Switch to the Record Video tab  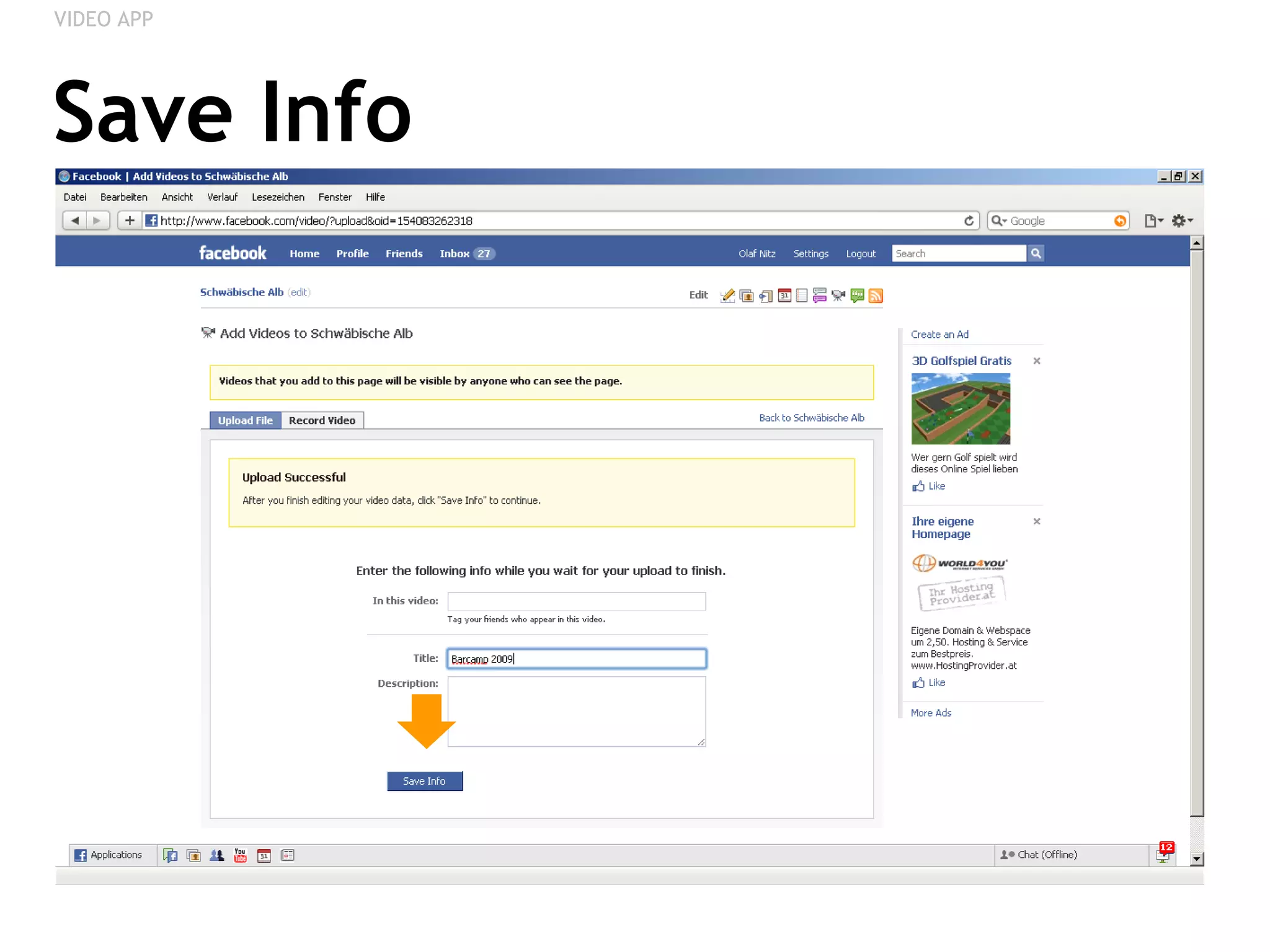pos(322,420)
